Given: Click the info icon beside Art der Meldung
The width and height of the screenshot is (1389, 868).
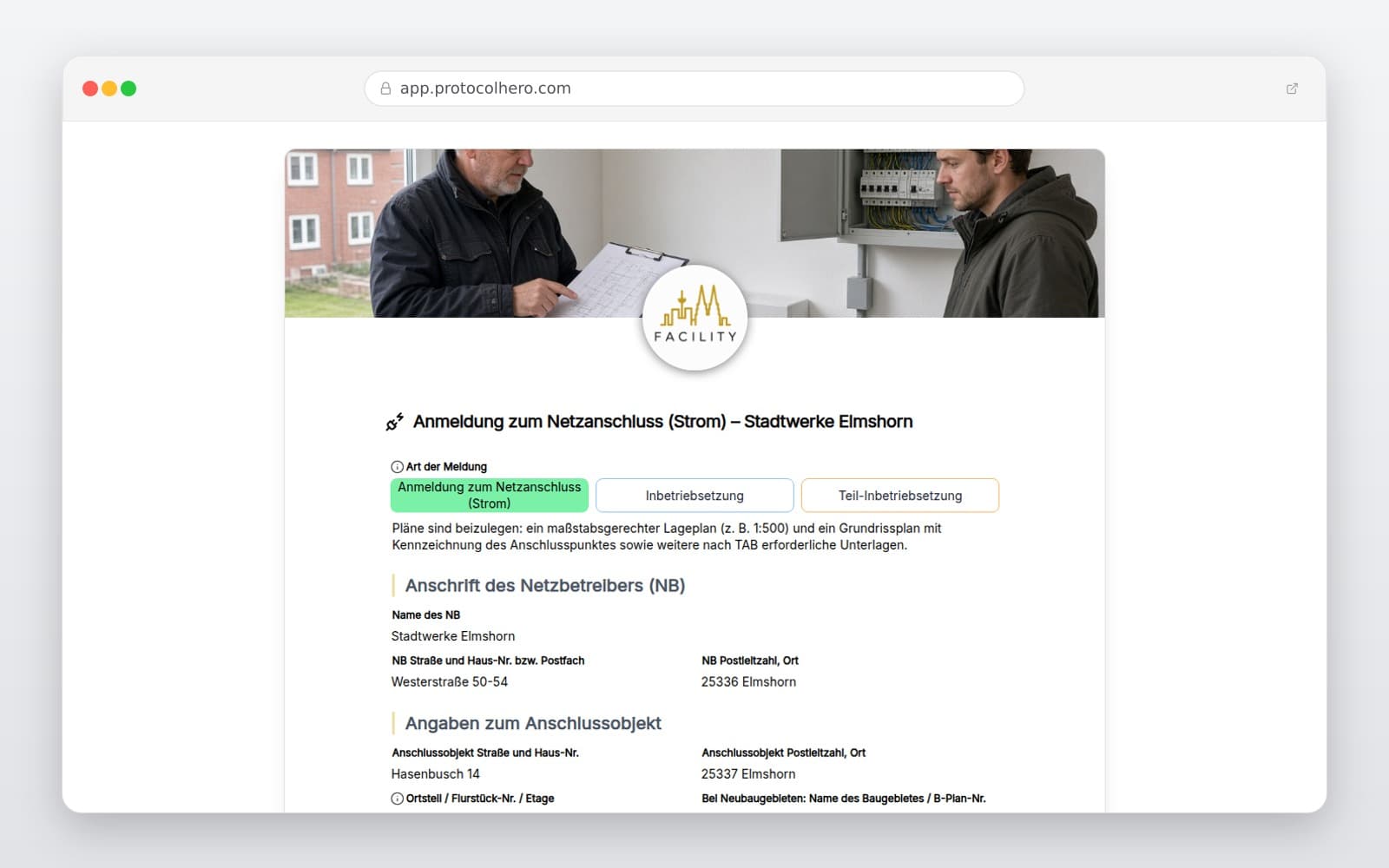Looking at the screenshot, I should [x=397, y=467].
